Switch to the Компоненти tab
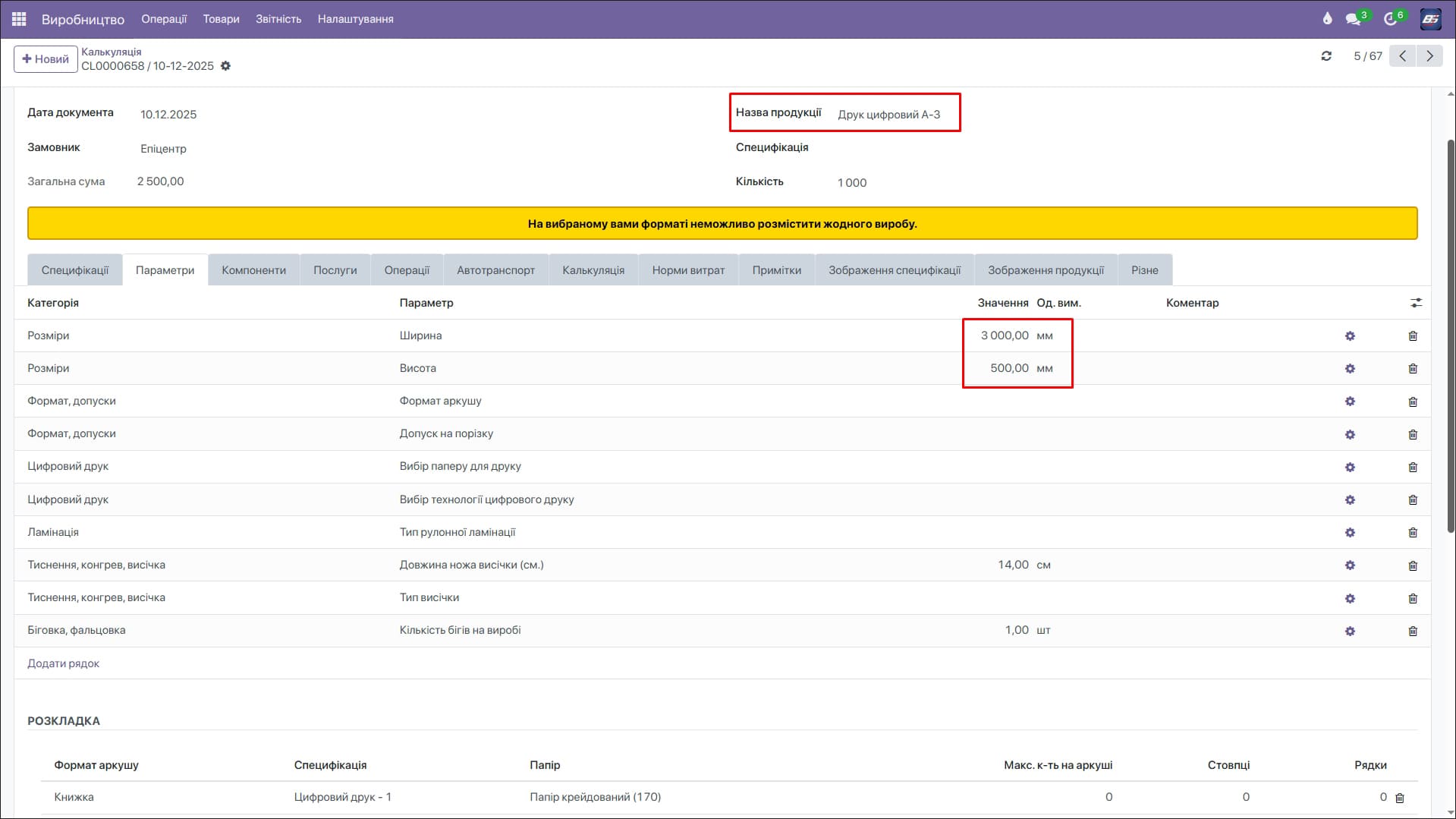The height and width of the screenshot is (819, 1456). tap(253, 270)
